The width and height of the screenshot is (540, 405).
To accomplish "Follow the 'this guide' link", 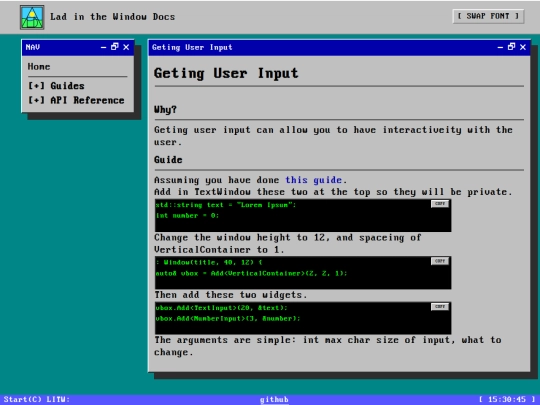I will [313, 180].
